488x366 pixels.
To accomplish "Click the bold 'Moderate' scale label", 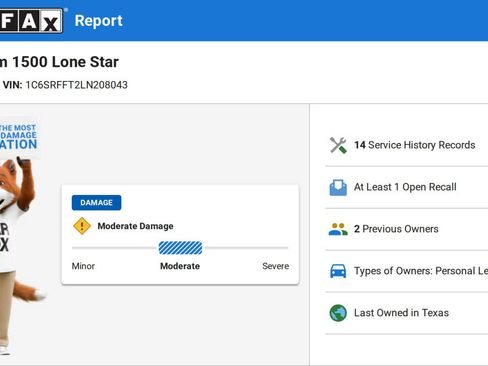I will coord(180,266).
